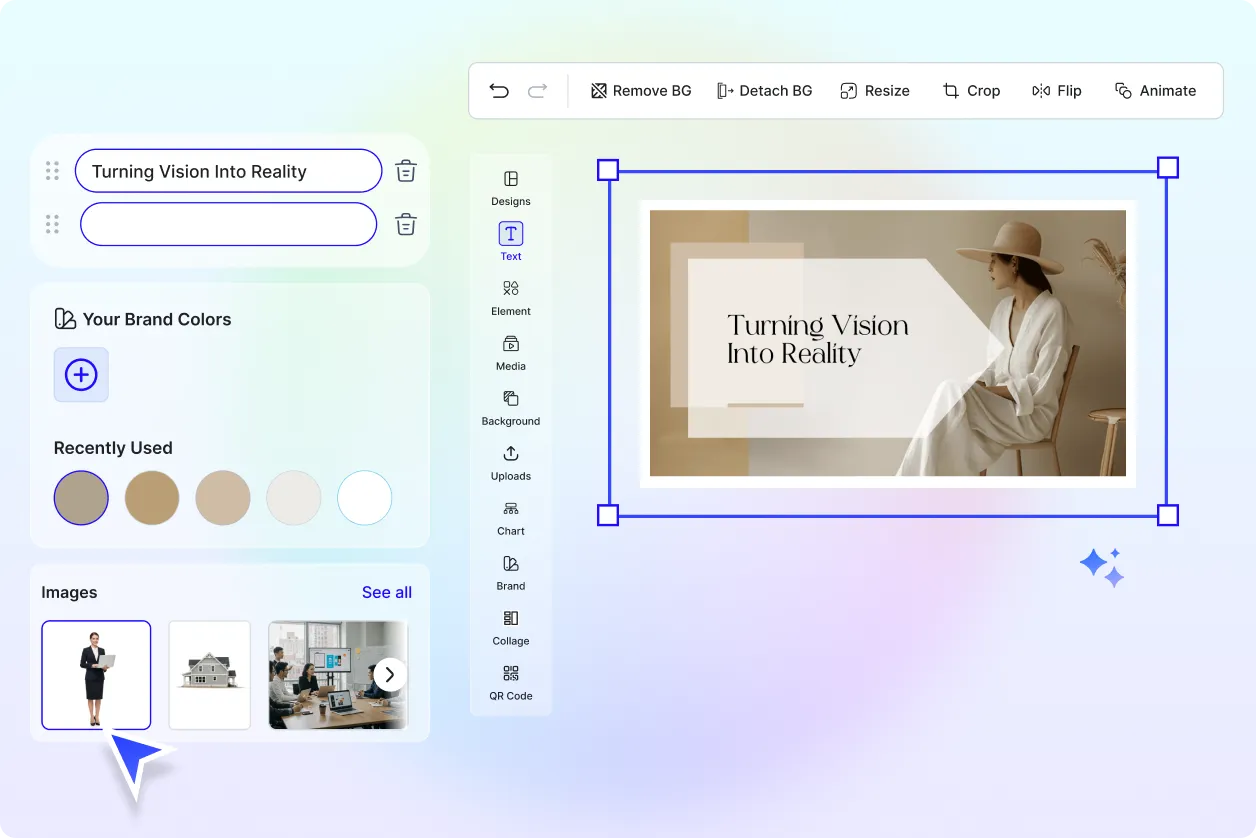Select the Crop tool
The height and width of the screenshot is (838, 1256).
click(970, 91)
